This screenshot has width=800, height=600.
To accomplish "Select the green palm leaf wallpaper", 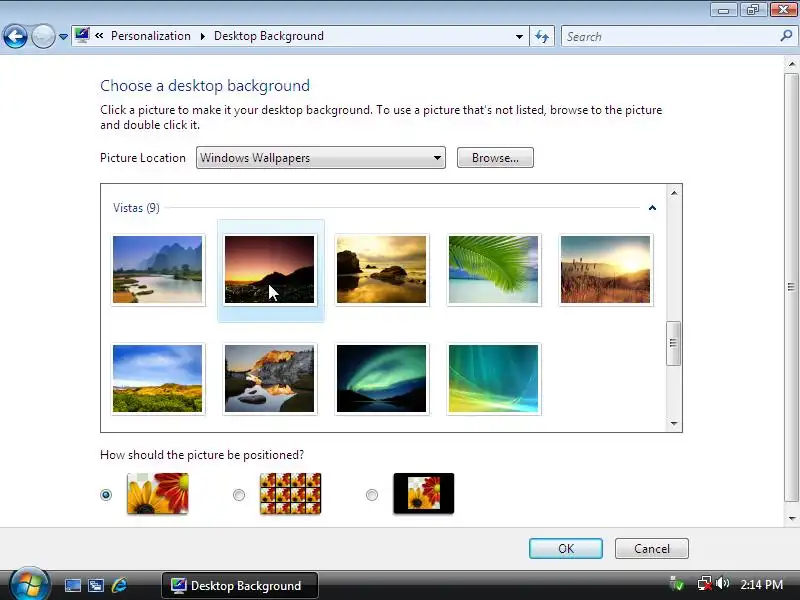I will (493, 269).
